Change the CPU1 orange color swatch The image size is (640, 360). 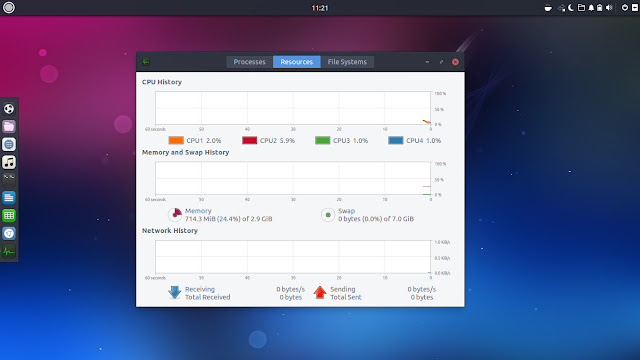176,140
